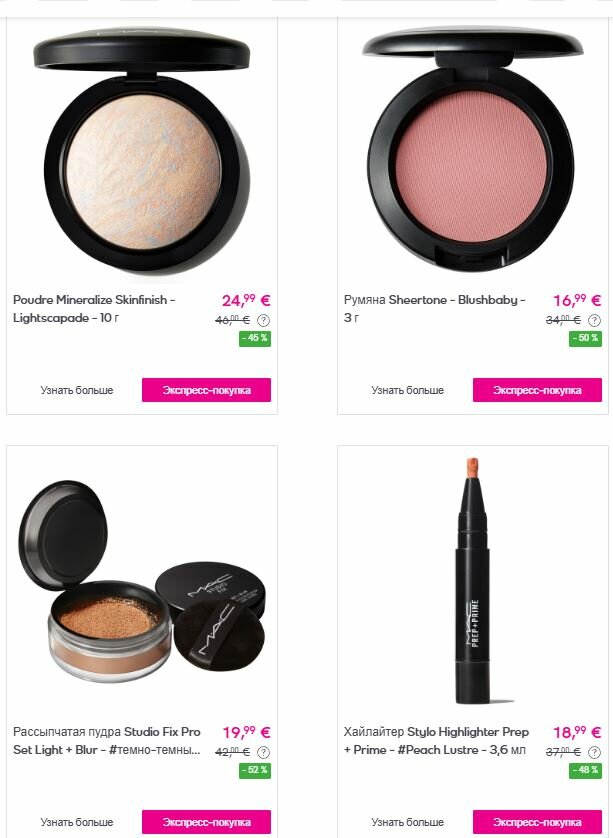This screenshot has width=613, height=838.
Task: Open the Mineralize Skinfinish powder product image
Action: pyautogui.click(x=142, y=150)
